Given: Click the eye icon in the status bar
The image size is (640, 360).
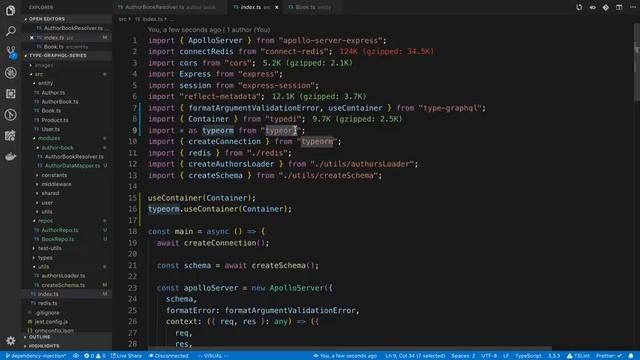Looking at the screenshot, I should click(76, 356).
